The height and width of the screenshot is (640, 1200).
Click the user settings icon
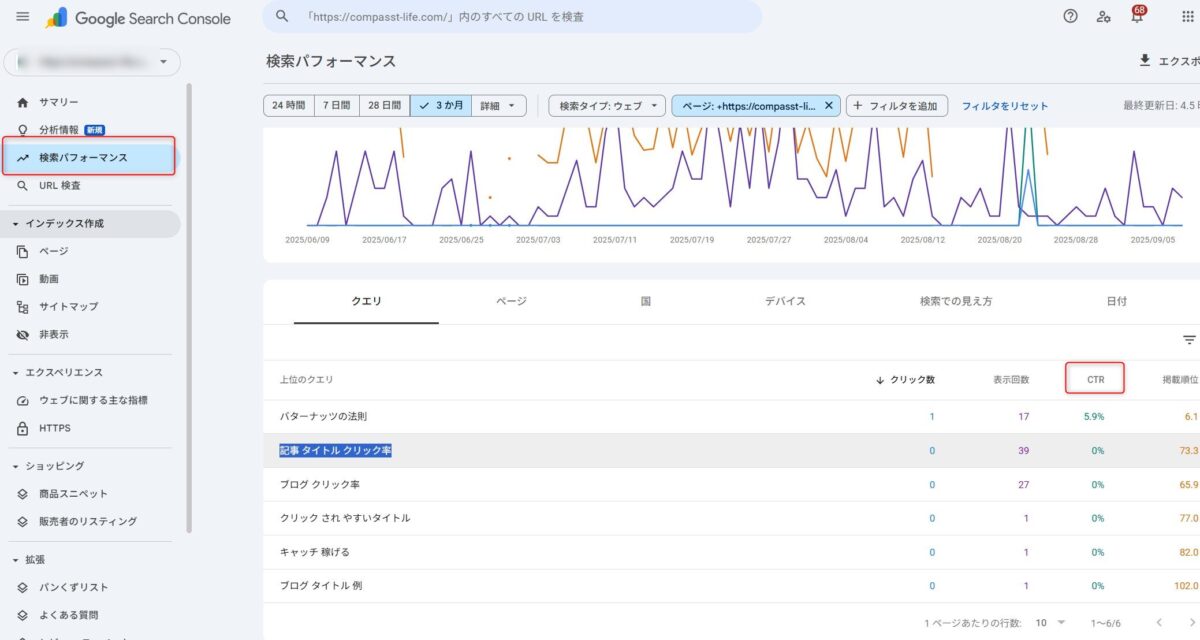1103,17
